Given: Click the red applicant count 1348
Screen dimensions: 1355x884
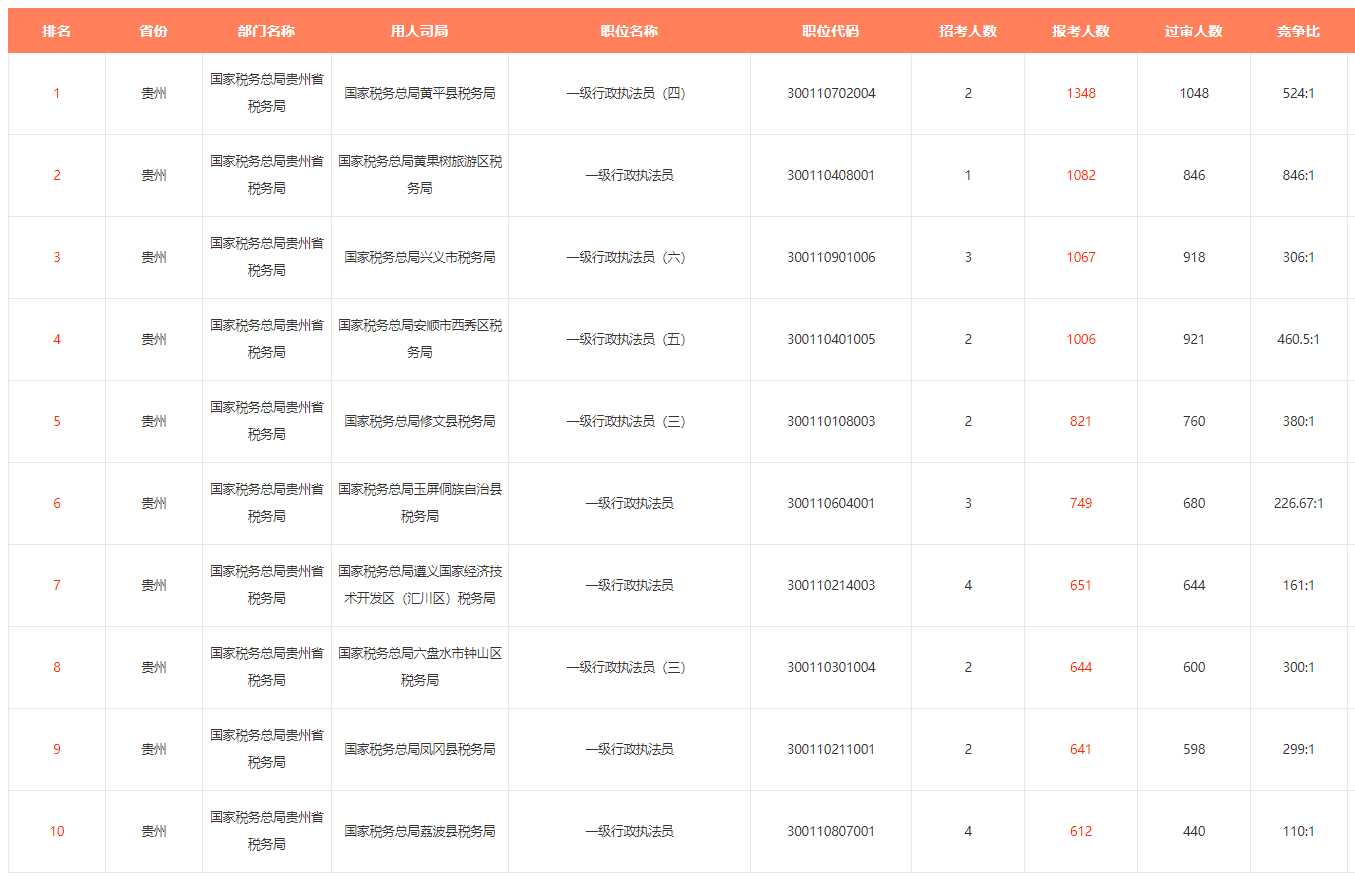Looking at the screenshot, I should click(1080, 93).
